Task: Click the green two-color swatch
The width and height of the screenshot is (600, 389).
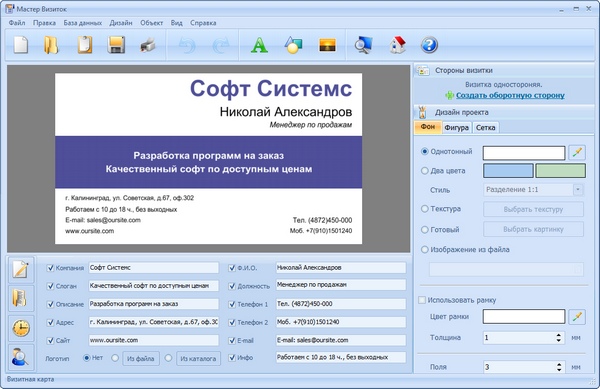Action: (x=560, y=171)
